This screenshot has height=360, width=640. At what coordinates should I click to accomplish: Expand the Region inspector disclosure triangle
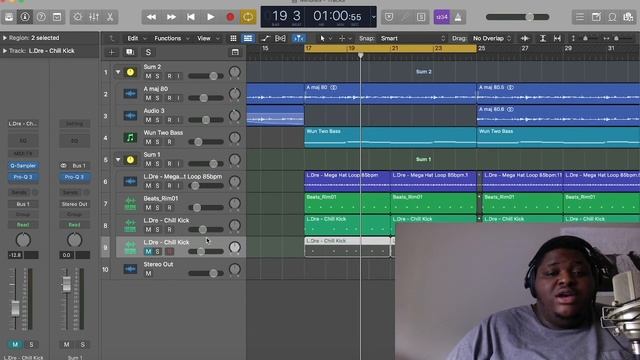(x=5, y=38)
